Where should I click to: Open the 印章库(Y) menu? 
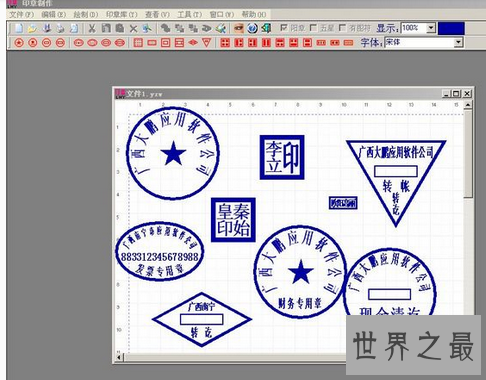click(x=122, y=14)
